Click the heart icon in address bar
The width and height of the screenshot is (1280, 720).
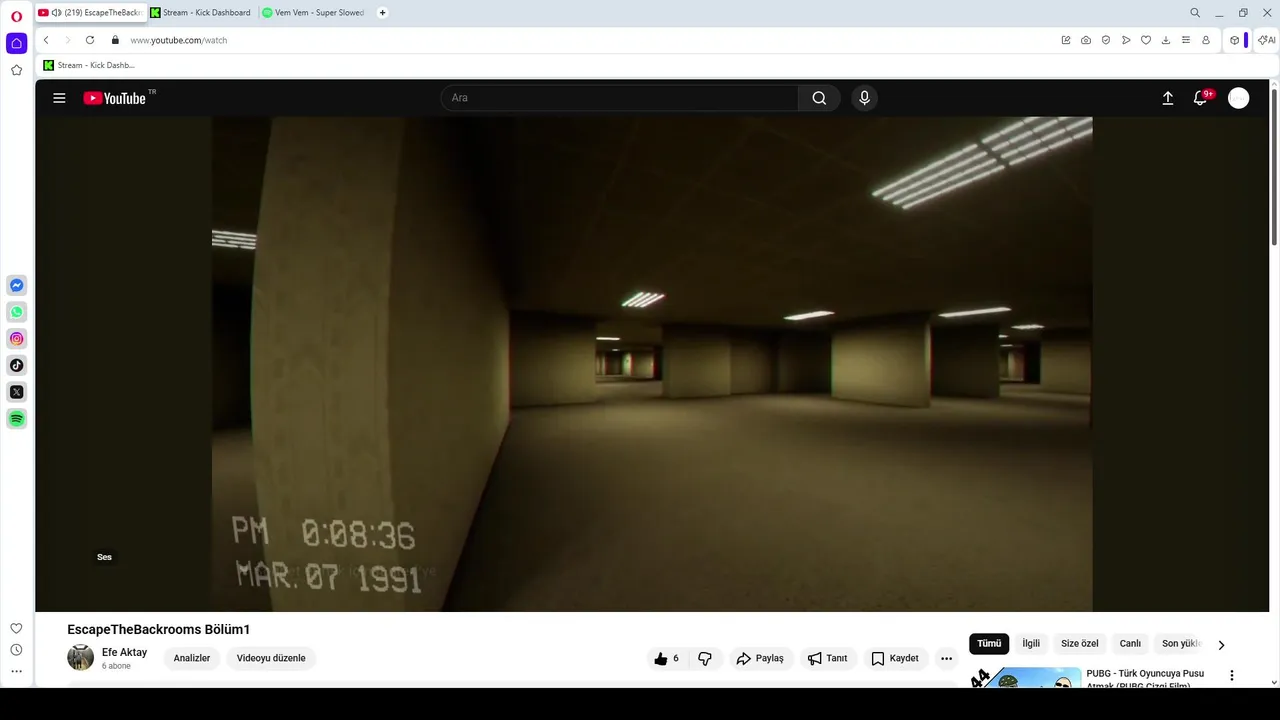coord(1146,40)
